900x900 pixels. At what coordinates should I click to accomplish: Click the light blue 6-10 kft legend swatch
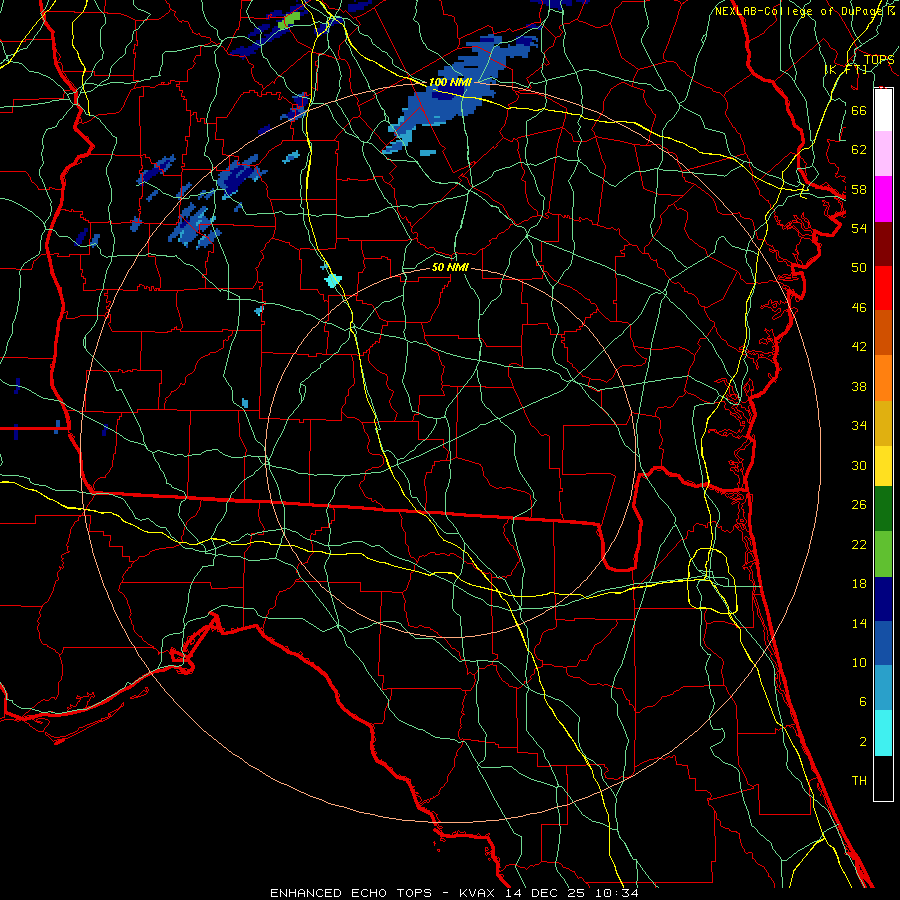[883, 688]
